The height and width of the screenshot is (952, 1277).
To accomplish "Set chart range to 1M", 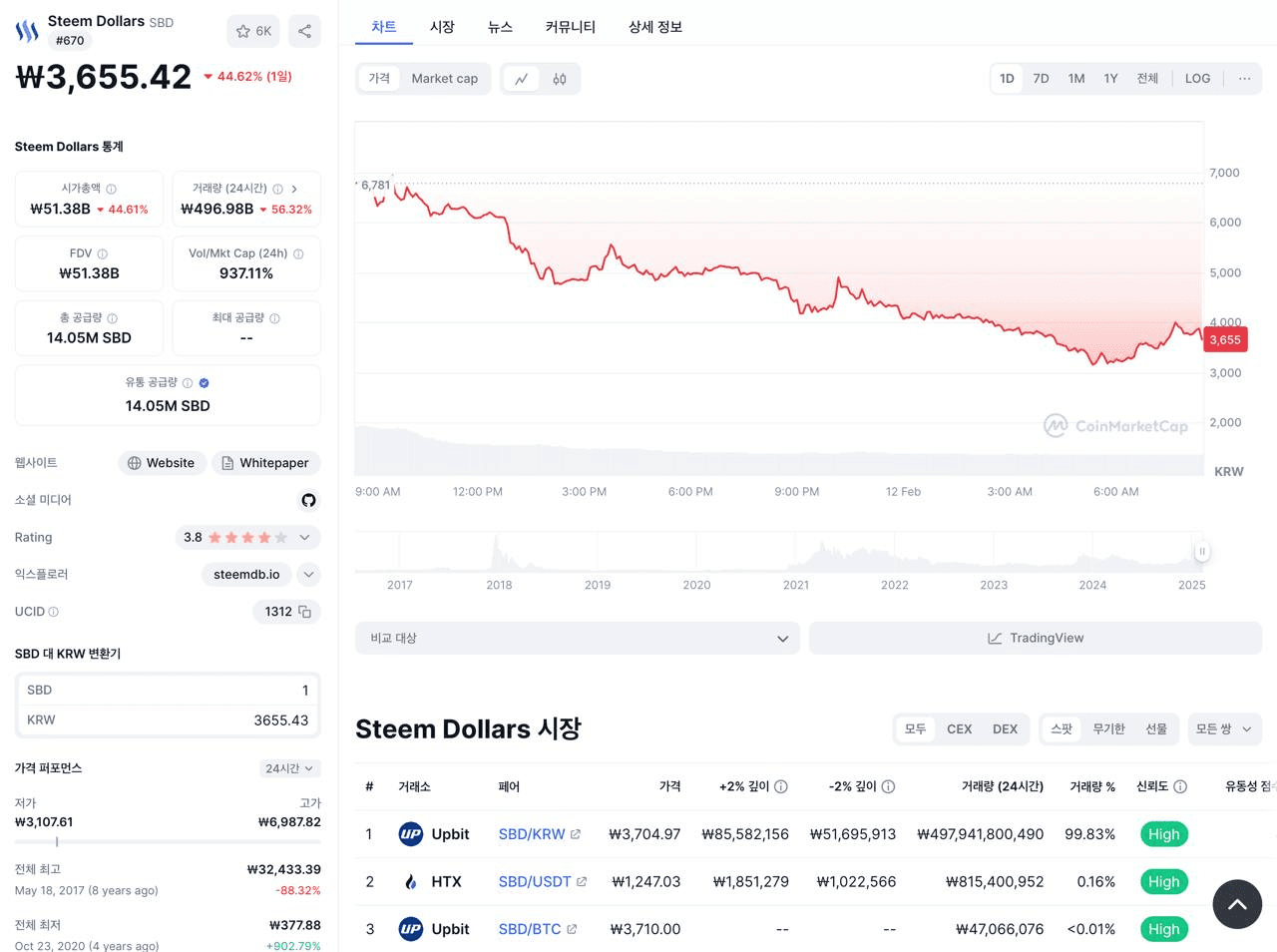I will point(1076,79).
